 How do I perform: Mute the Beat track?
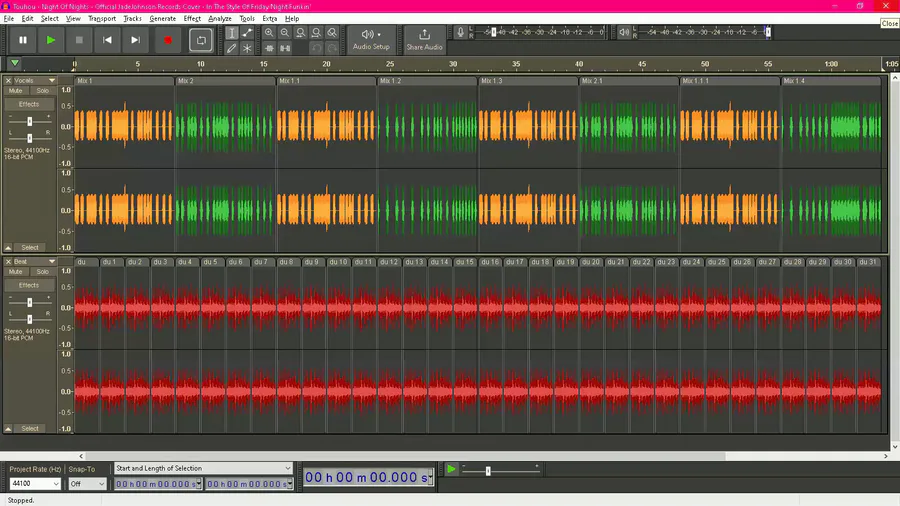coord(15,271)
